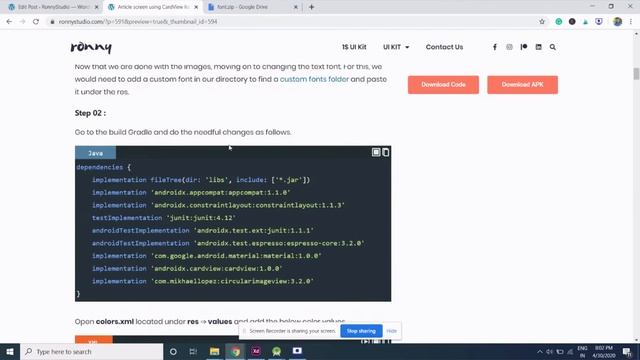The height and width of the screenshot is (360, 640).
Task: Open Cortana circle on taskbar
Action: click(173, 351)
